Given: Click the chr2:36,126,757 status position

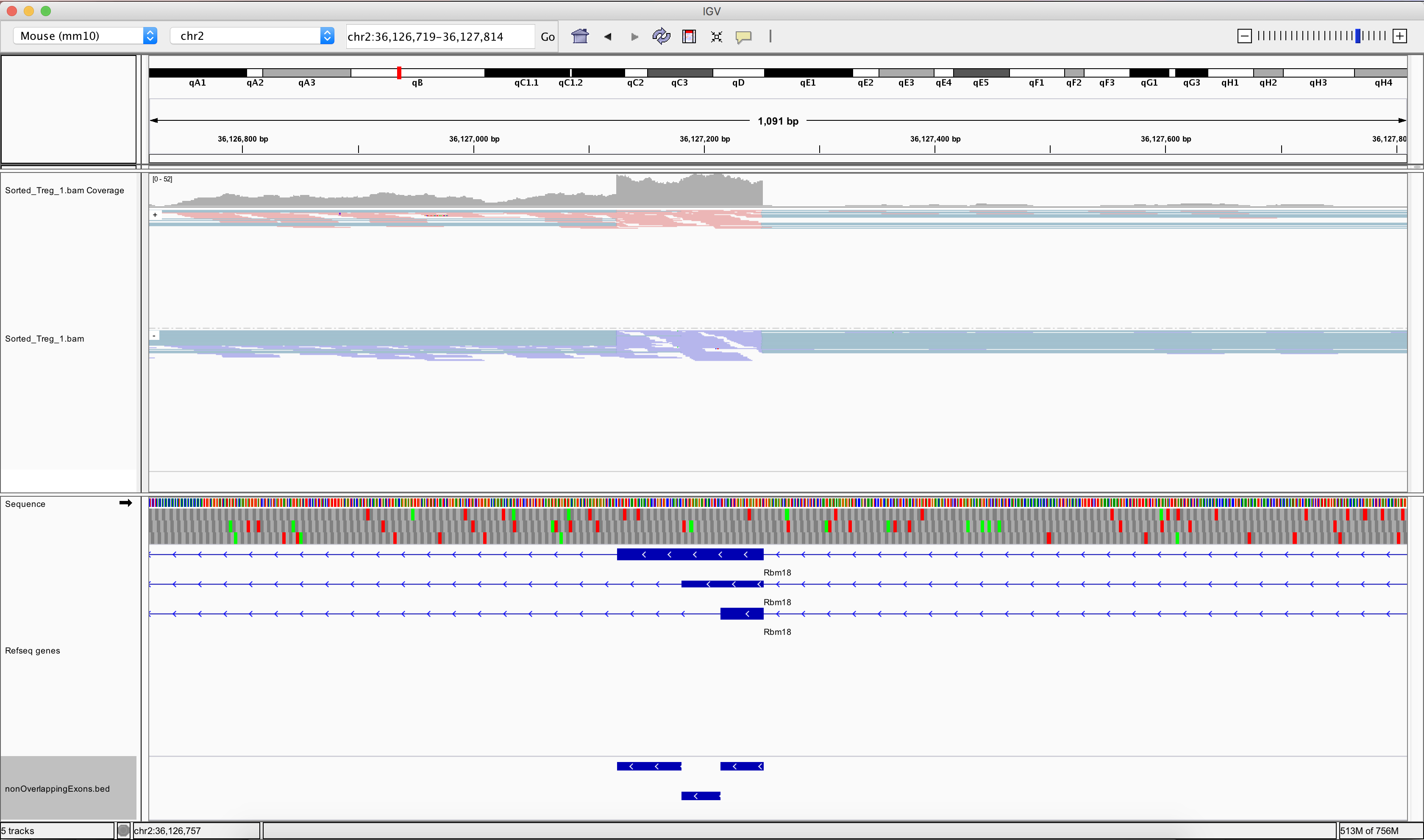Looking at the screenshot, I should tap(167, 830).
